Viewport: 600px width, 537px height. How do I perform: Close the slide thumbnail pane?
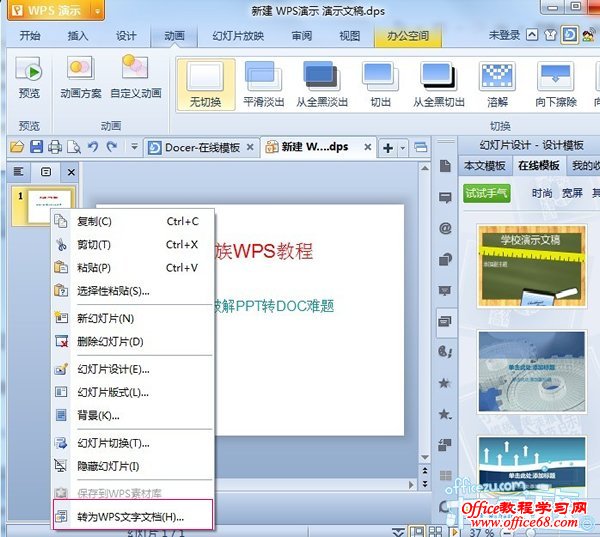point(71,172)
